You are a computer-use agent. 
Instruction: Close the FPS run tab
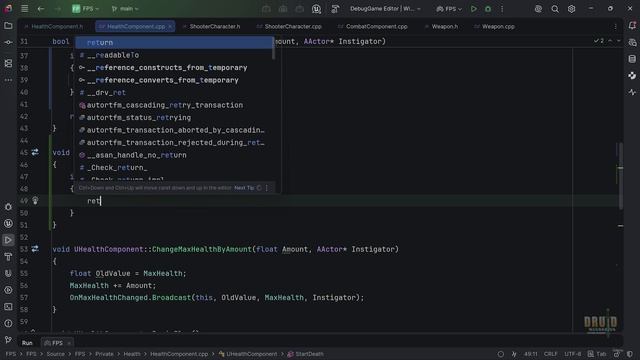69,343
